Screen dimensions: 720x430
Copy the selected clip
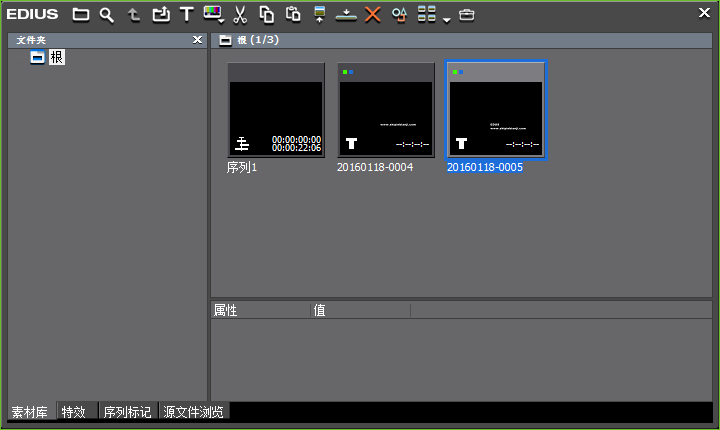[x=266, y=15]
